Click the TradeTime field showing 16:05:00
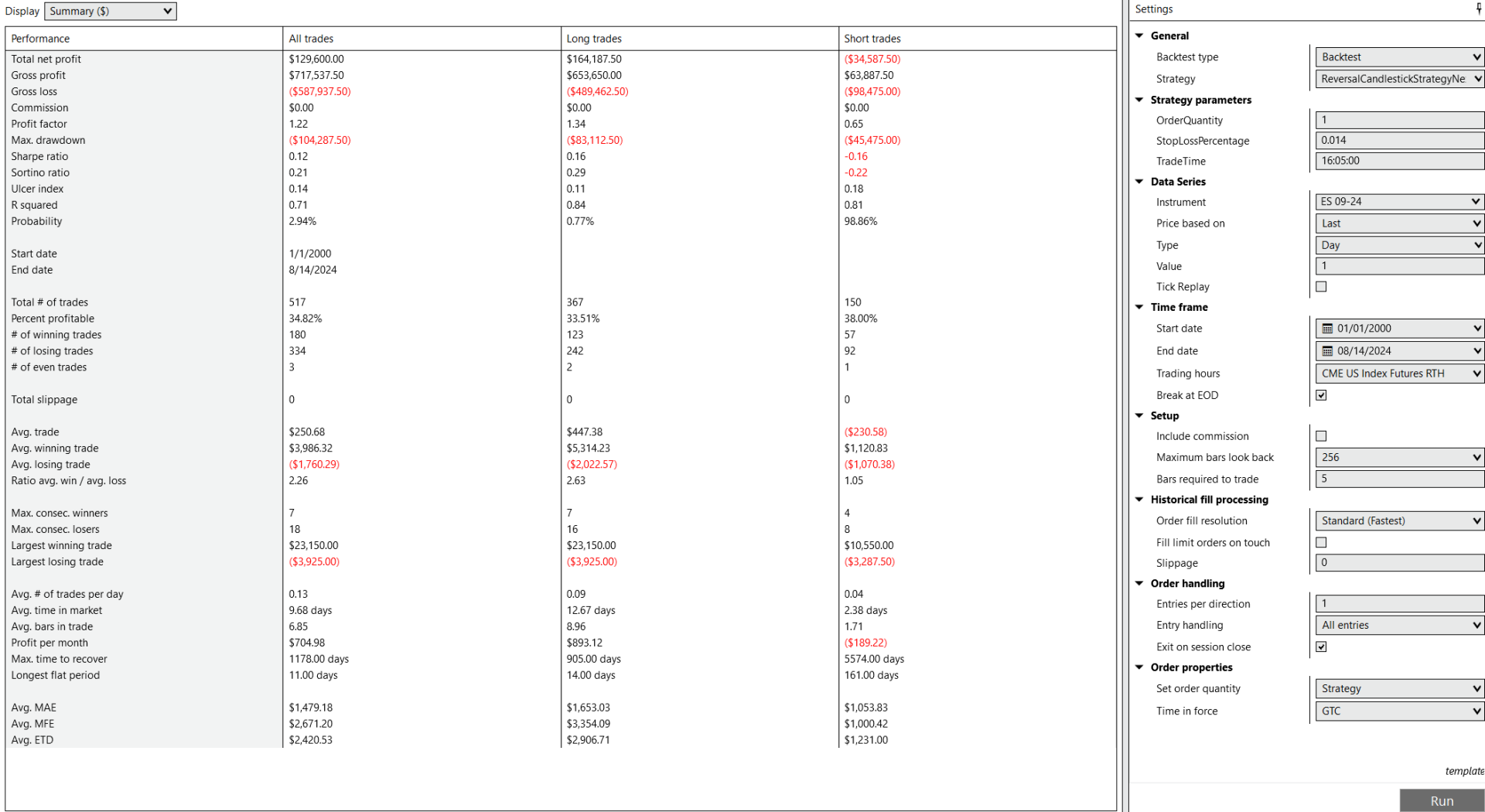Image resolution: width=1485 pixels, height=812 pixels. [1400, 161]
